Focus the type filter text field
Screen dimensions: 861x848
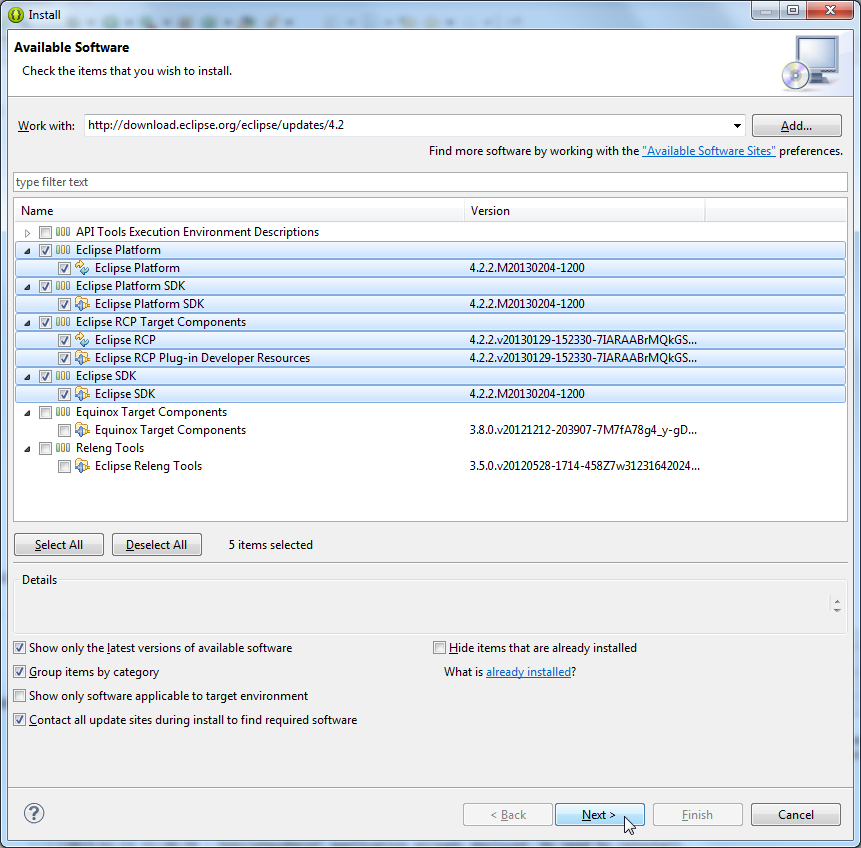[430, 182]
